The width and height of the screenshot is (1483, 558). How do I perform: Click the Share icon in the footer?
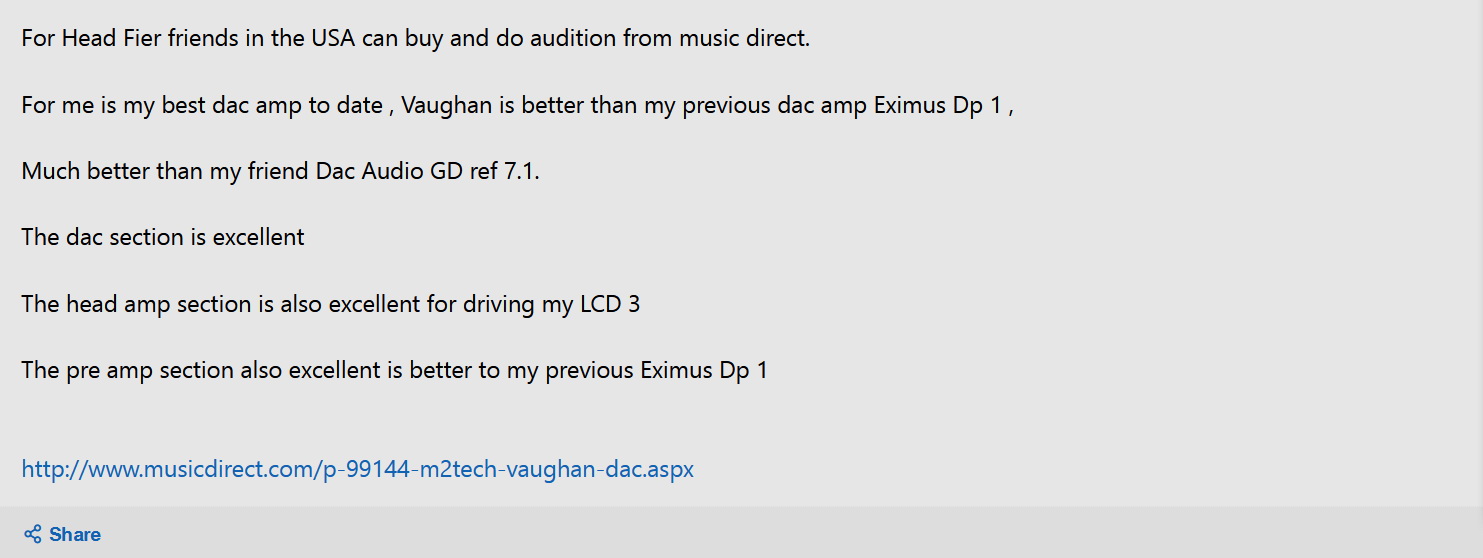point(32,534)
